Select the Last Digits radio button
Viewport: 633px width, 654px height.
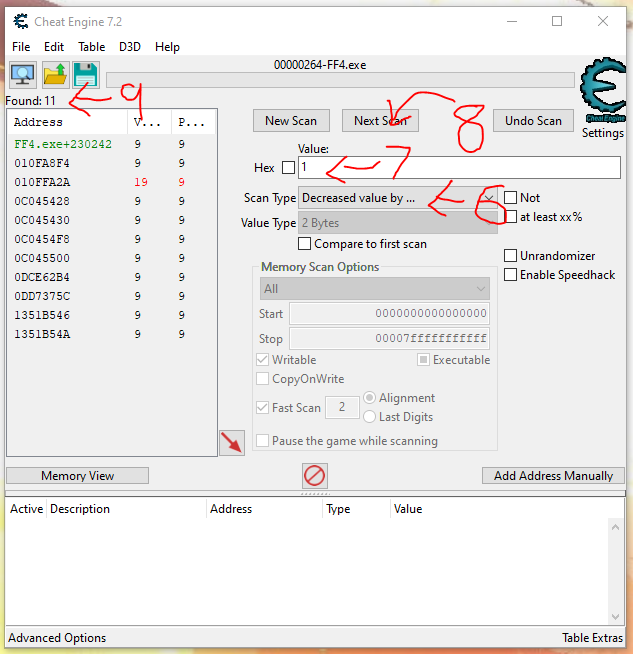click(369, 417)
